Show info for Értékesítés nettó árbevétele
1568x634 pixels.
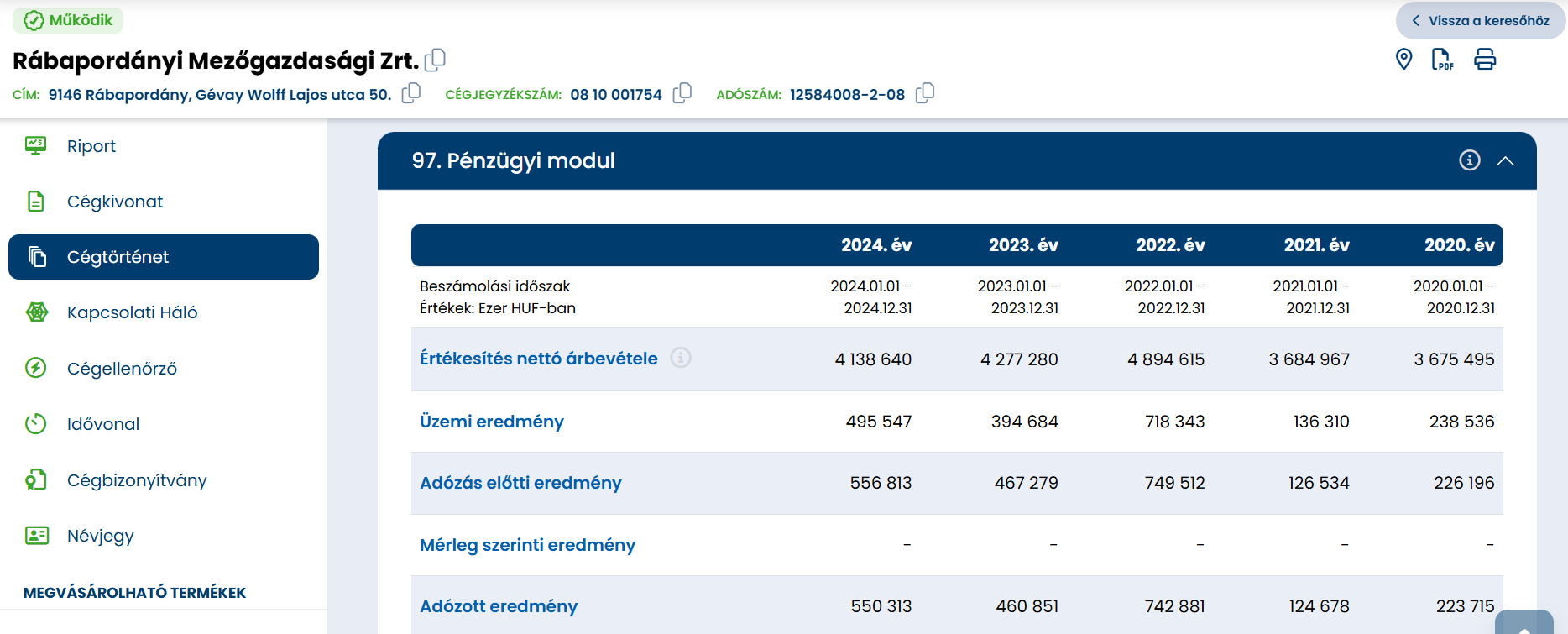pos(681,358)
